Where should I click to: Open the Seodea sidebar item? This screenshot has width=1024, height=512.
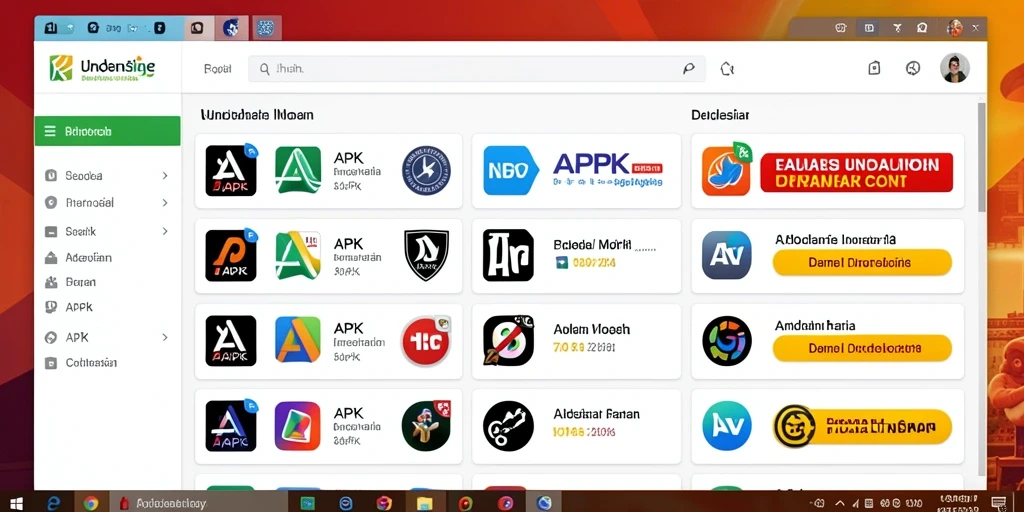pyautogui.click(x=84, y=176)
